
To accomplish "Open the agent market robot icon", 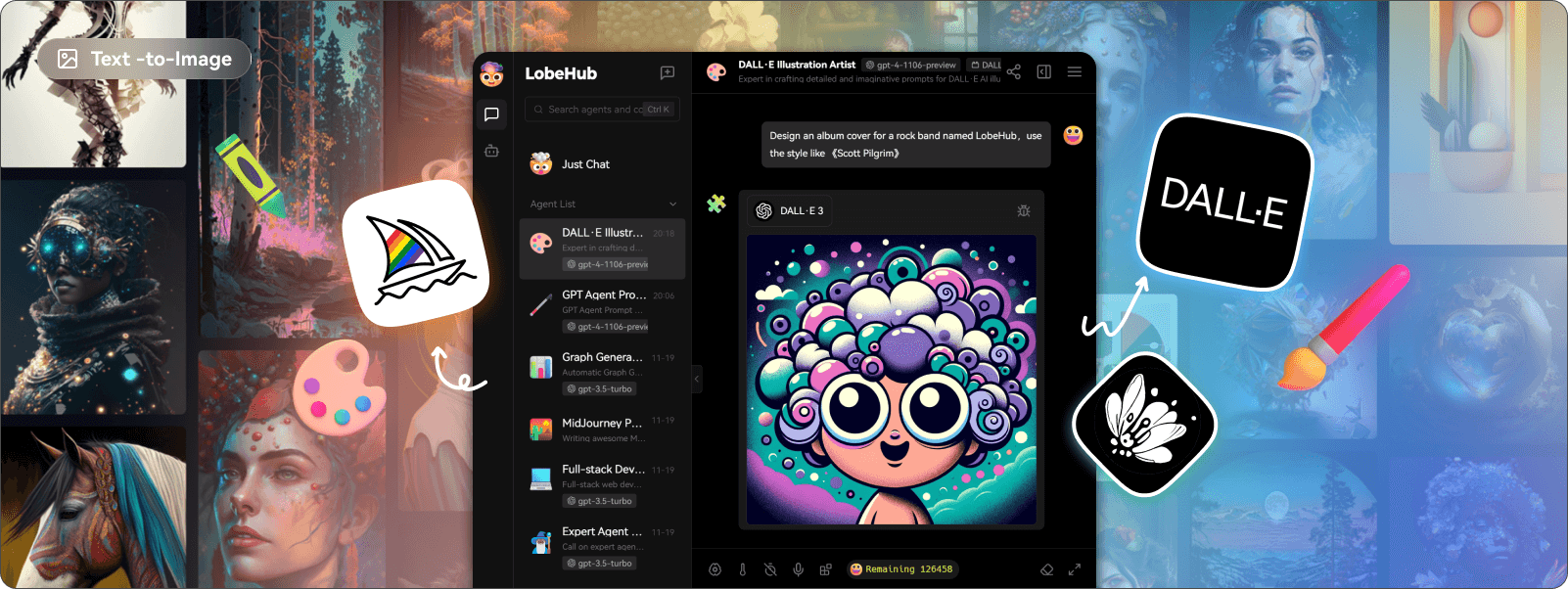I will pyautogui.click(x=491, y=151).
